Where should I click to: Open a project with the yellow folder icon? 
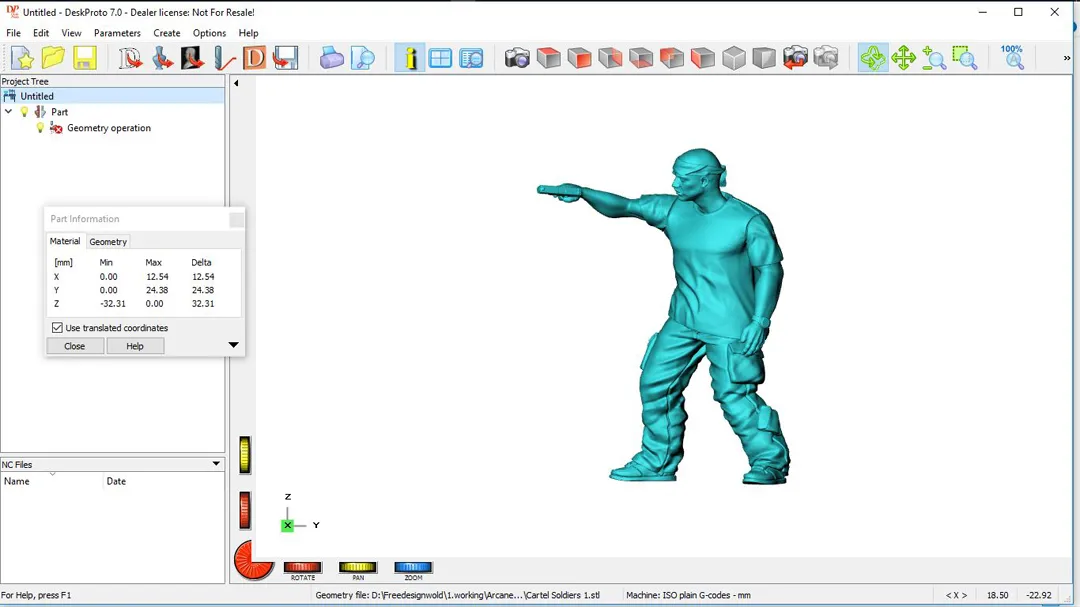[53, 58]
